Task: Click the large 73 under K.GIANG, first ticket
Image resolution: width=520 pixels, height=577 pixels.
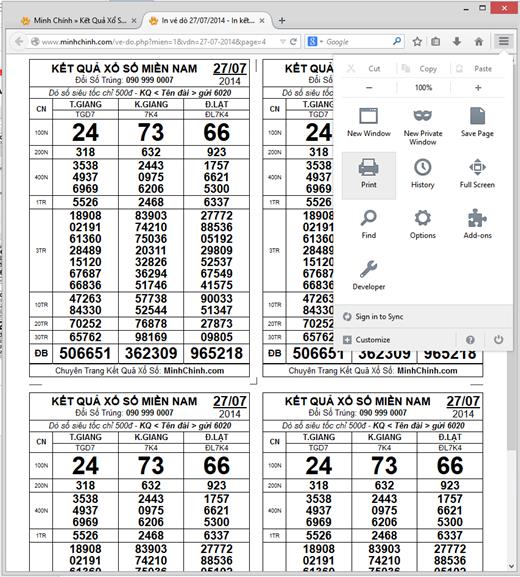Action: click(151, 132)
